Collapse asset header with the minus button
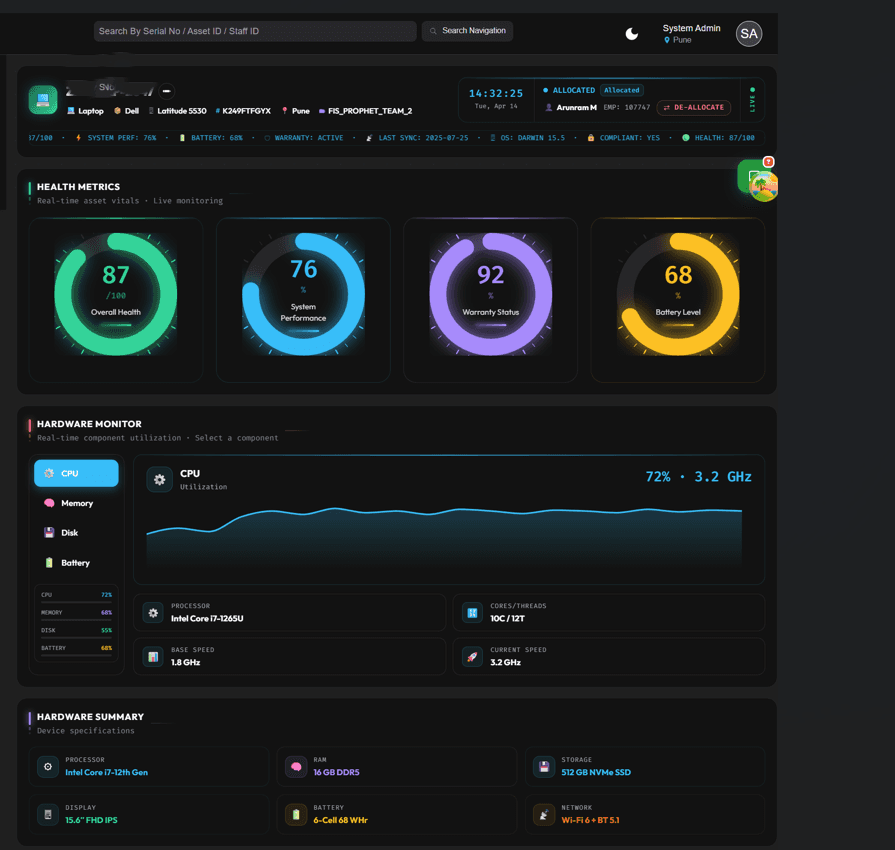The width and height of the screenshot is (895, 850). (167, 91)
